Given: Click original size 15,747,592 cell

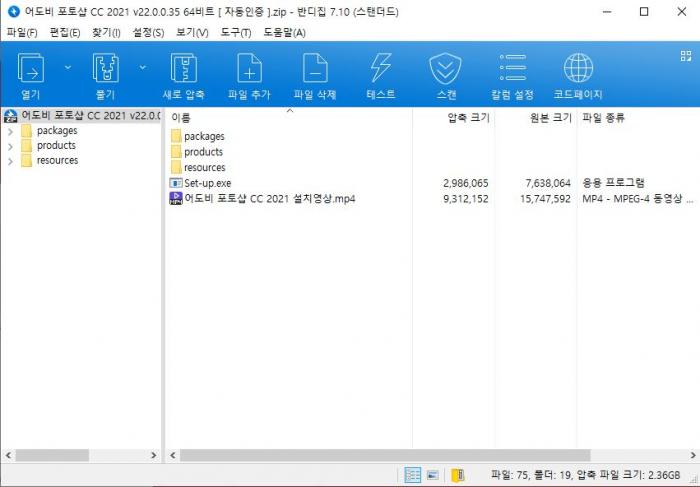Looking at the screenshot, I should [545, 199].
